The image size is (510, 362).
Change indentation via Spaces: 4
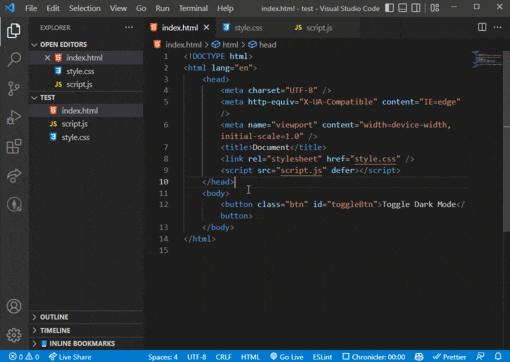[163, 357]
